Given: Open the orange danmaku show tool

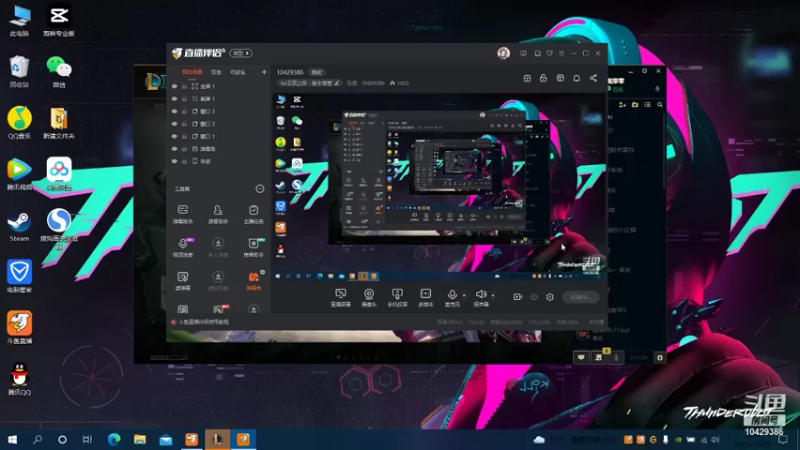Looking at the screenshot, I should 253,281.
